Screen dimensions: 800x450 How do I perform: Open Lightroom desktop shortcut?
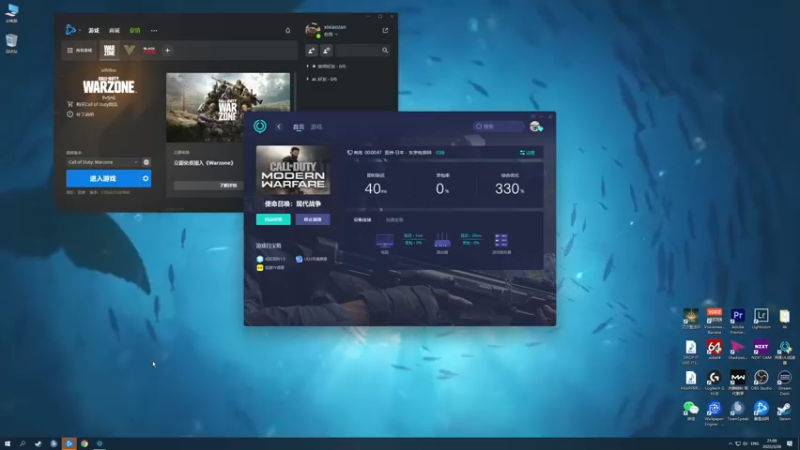pos(761,319)
